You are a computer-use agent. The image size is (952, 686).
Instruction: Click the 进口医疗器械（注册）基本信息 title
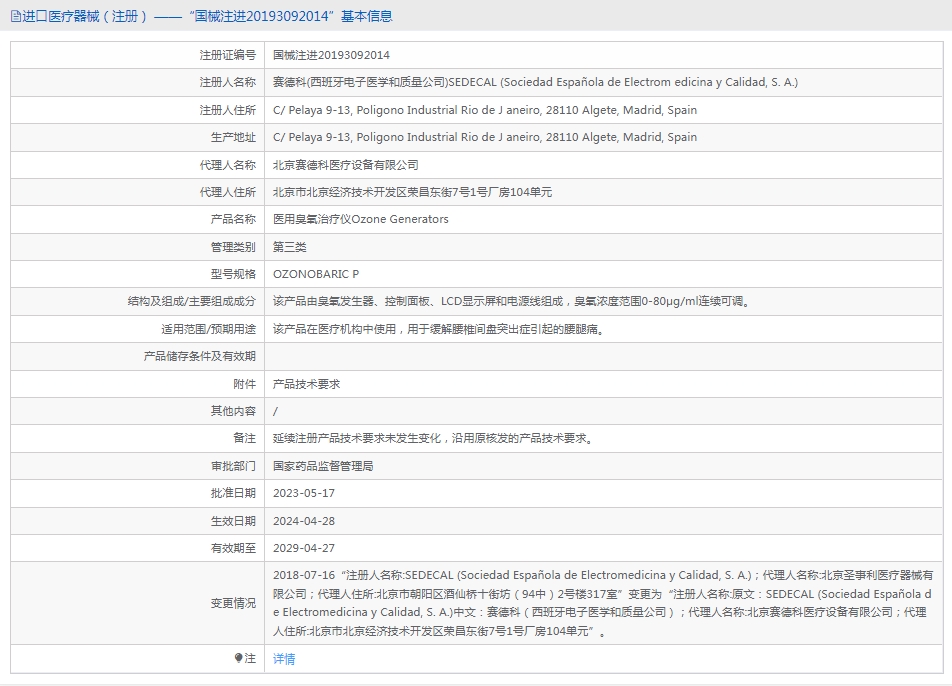207,16
